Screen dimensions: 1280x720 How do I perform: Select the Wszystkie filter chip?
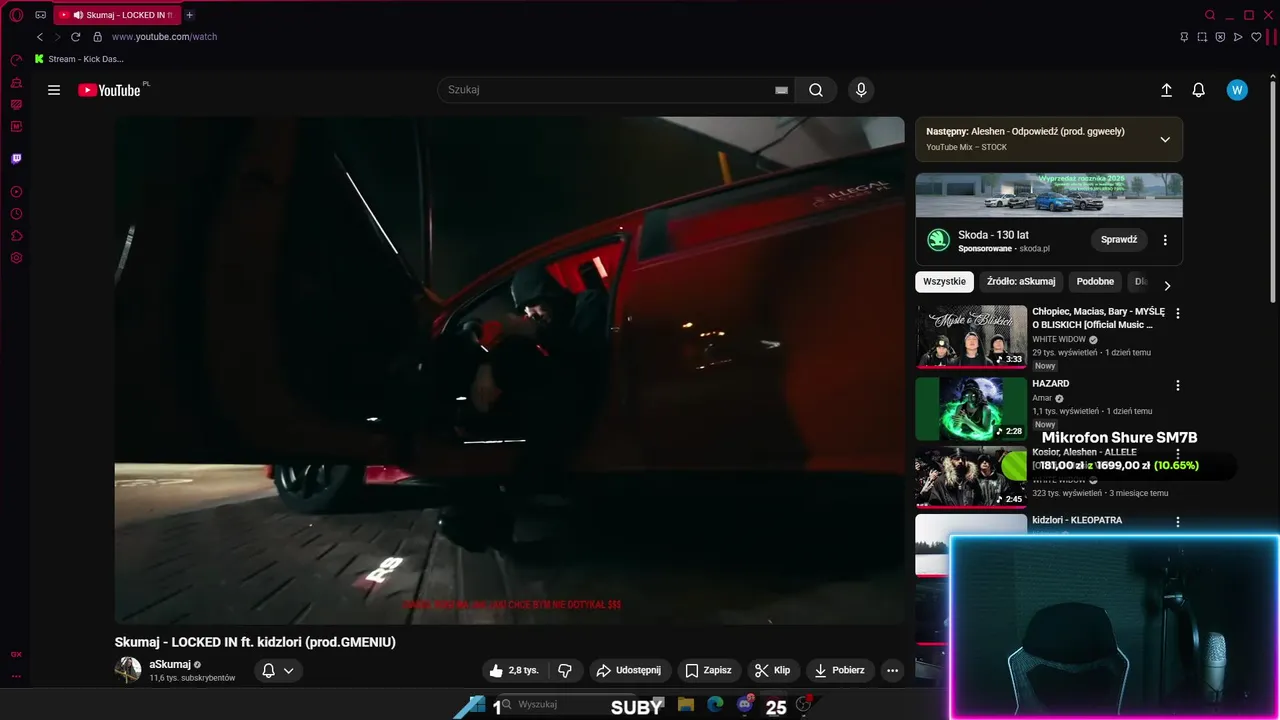coord(944,282)
